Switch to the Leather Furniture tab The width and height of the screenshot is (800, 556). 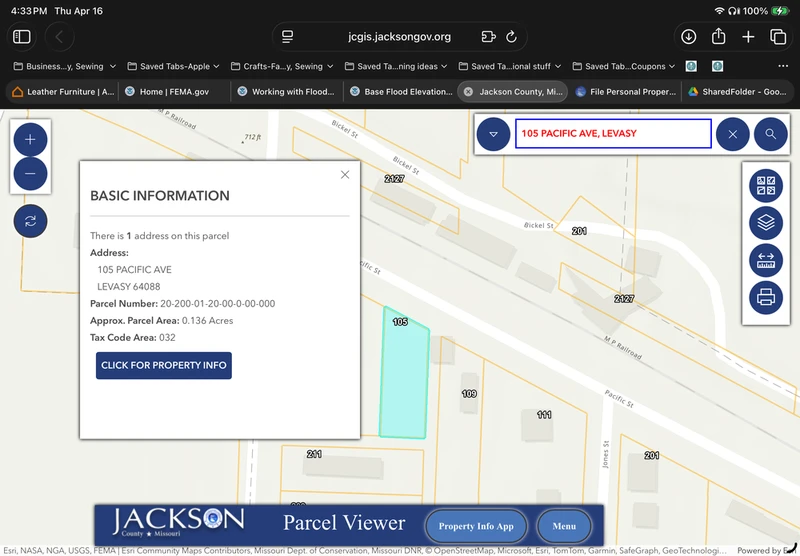click(x=62, y=92)
